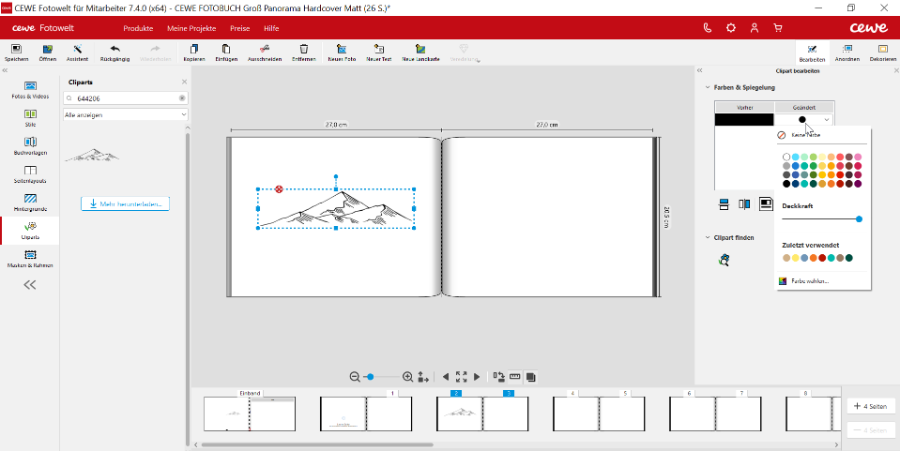Open the Produkte menu
The width and height of the screenshot is (900, 451).
(x=138, y=28)
